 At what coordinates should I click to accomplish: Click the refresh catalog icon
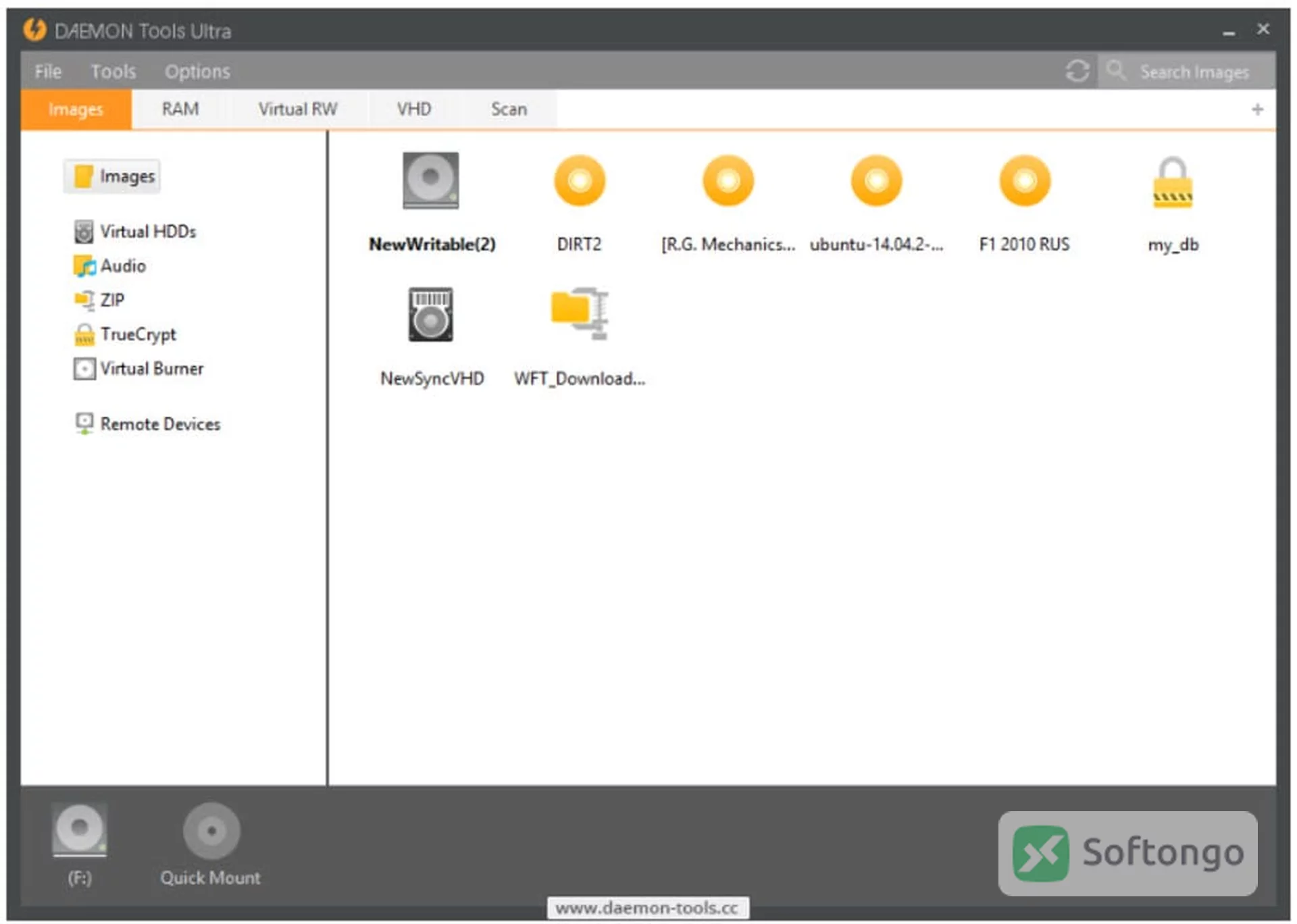1077,71
